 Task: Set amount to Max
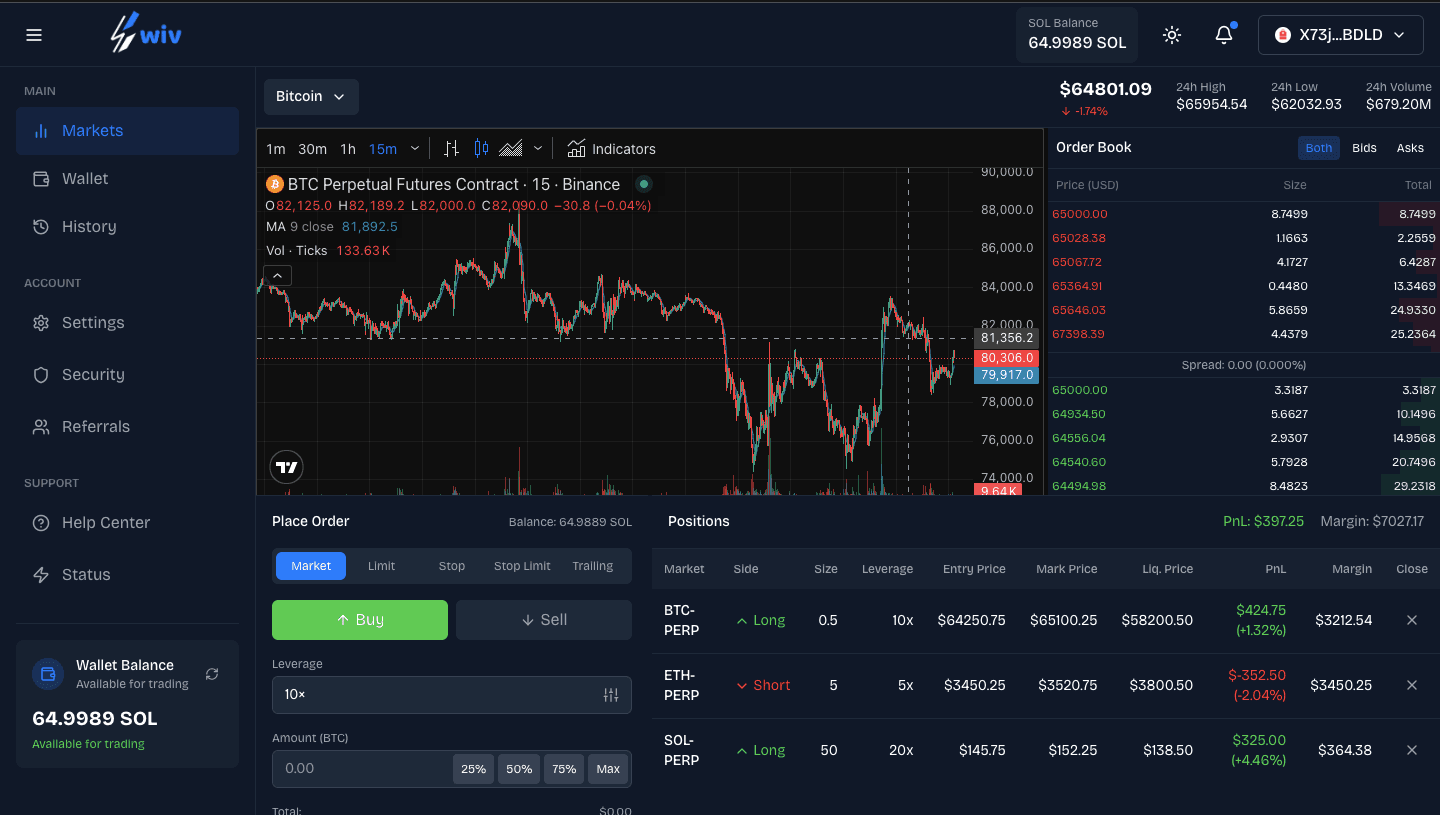[x=608, y=769]
